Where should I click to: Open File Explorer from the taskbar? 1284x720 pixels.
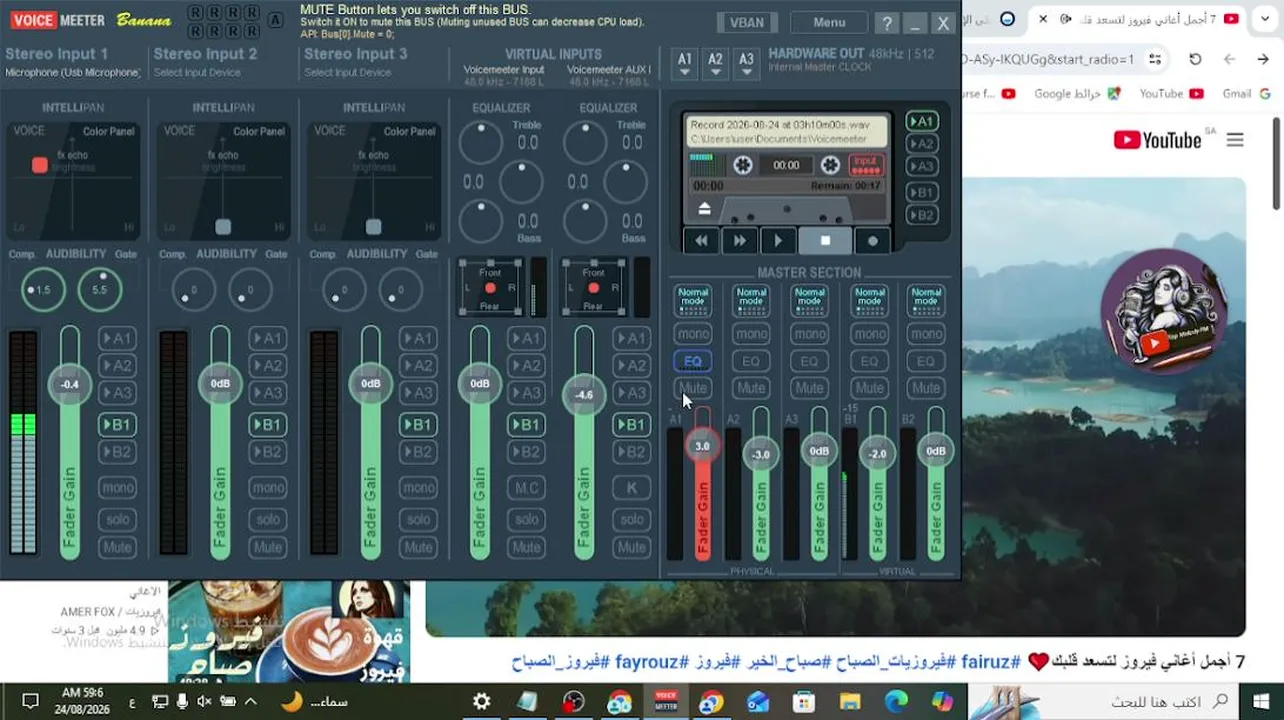[x=850, y=702]
